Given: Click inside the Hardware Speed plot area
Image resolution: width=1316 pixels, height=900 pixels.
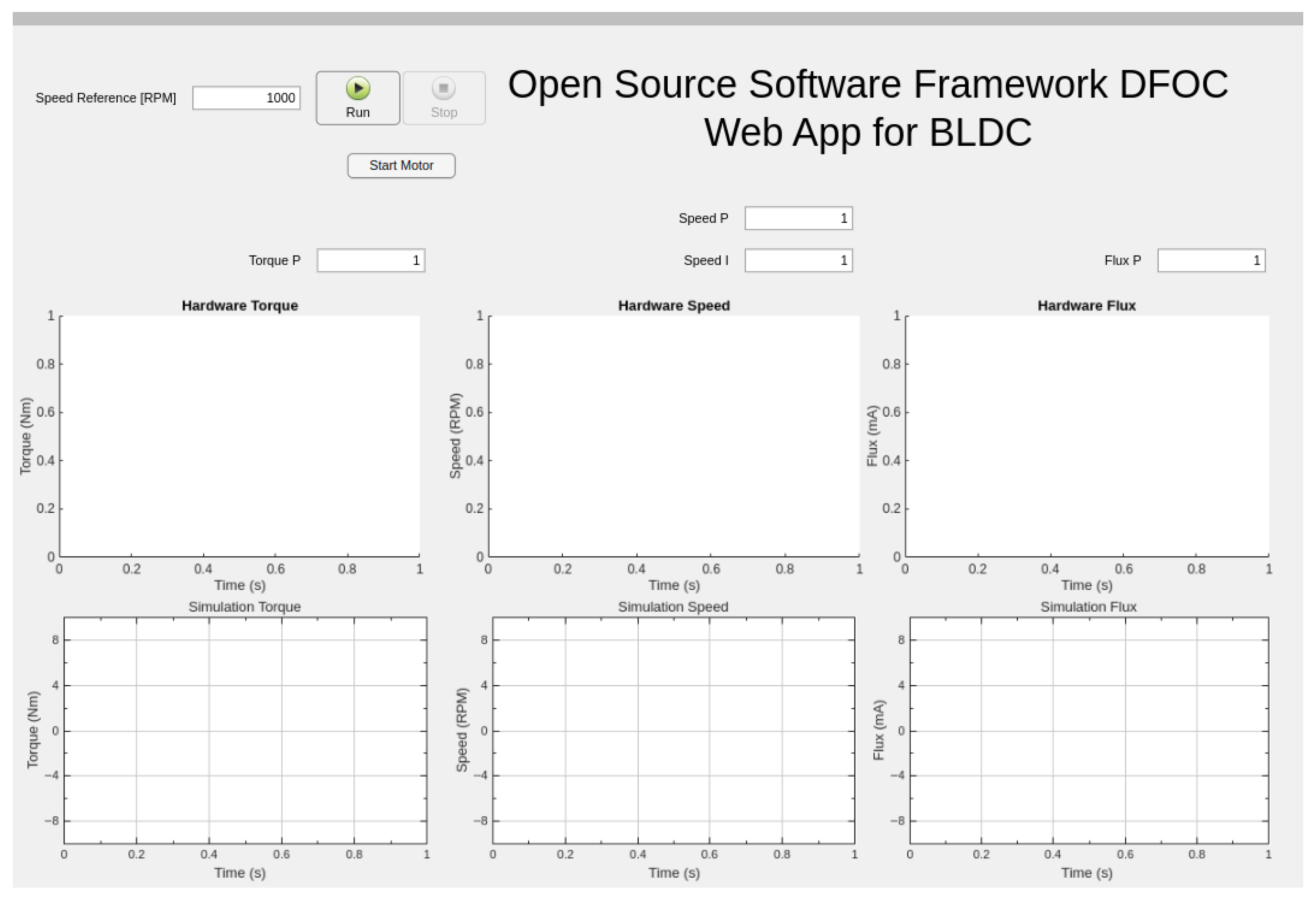Looking at the screenshot, I should (674, 436).
